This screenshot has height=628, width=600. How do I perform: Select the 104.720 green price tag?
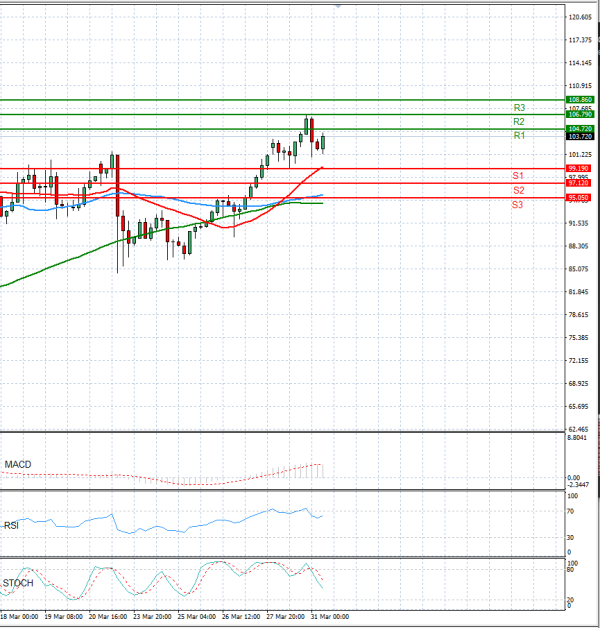point(580,129)
